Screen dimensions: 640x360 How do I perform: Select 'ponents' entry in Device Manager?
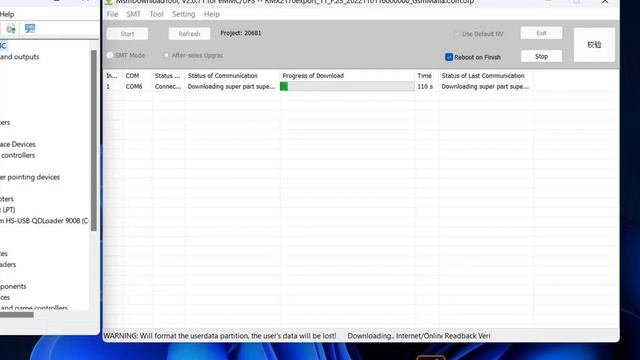coord(13,287)
